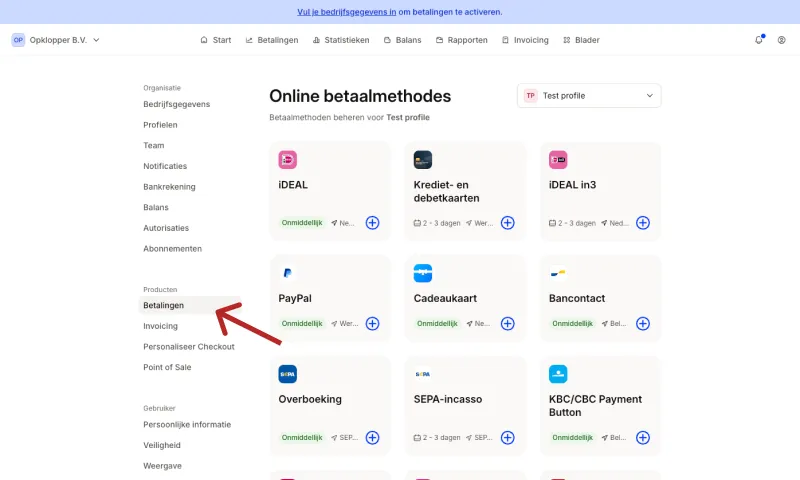Click plus icon on Overboeking card
Viewport: 800px width, 480px height.
[x=372, y=438]
